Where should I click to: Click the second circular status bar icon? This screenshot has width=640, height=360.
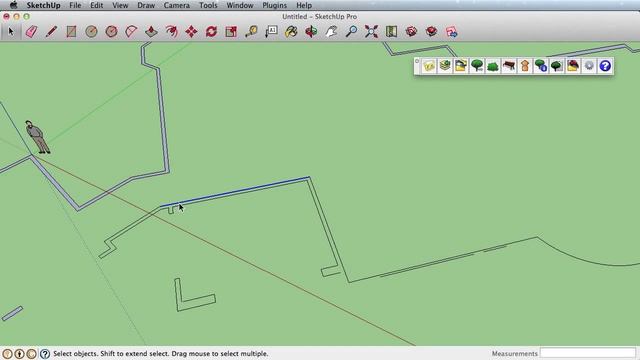[x=20, y=353]
